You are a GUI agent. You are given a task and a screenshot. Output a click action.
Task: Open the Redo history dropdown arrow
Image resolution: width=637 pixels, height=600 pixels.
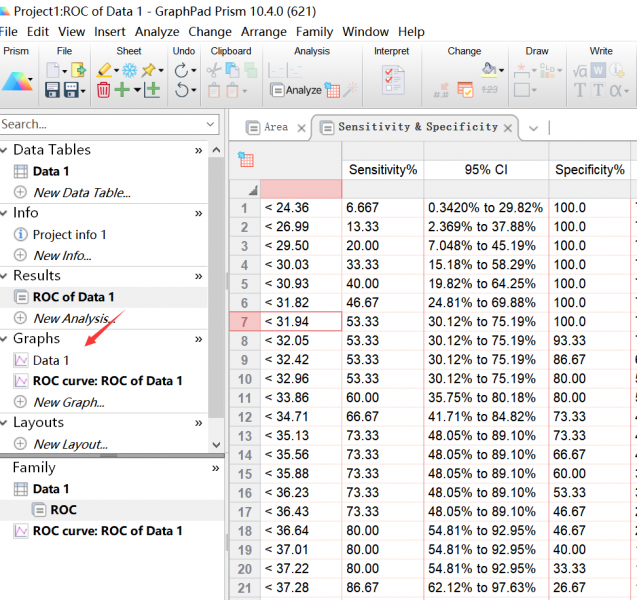pyautogui.click(x=193, y=71)
